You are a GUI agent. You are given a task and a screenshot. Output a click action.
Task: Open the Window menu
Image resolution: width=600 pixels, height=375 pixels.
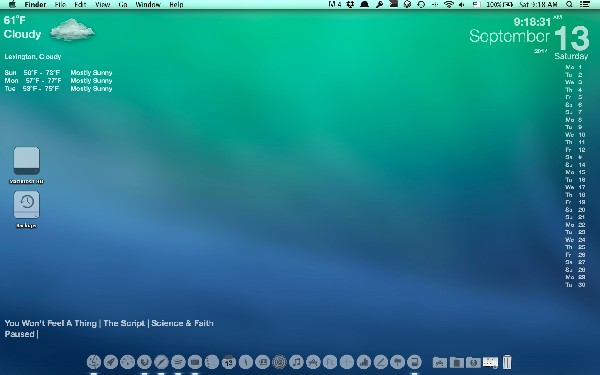coord(148,5)
